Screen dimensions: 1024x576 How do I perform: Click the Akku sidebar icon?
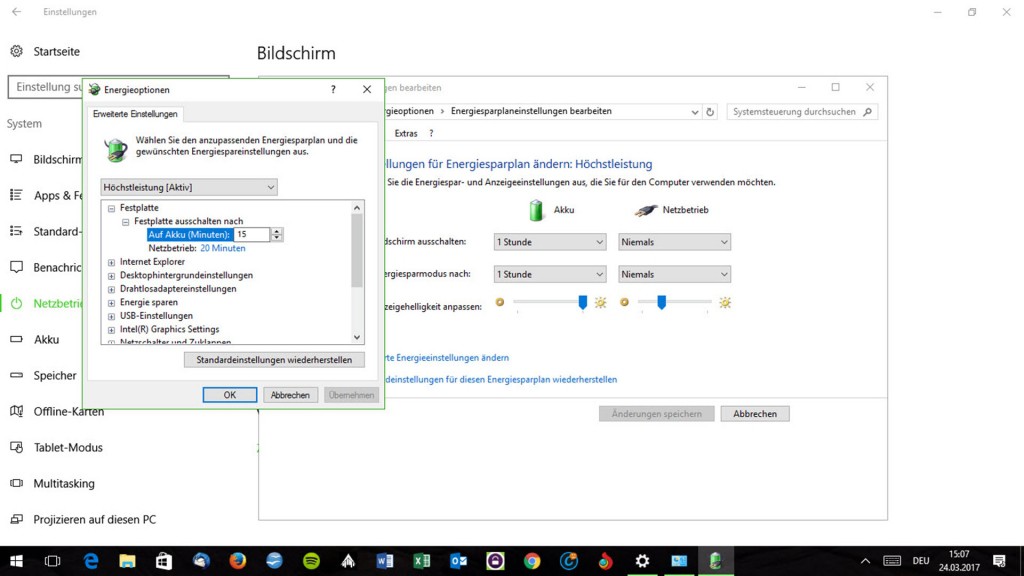click(x=16, y=339)
